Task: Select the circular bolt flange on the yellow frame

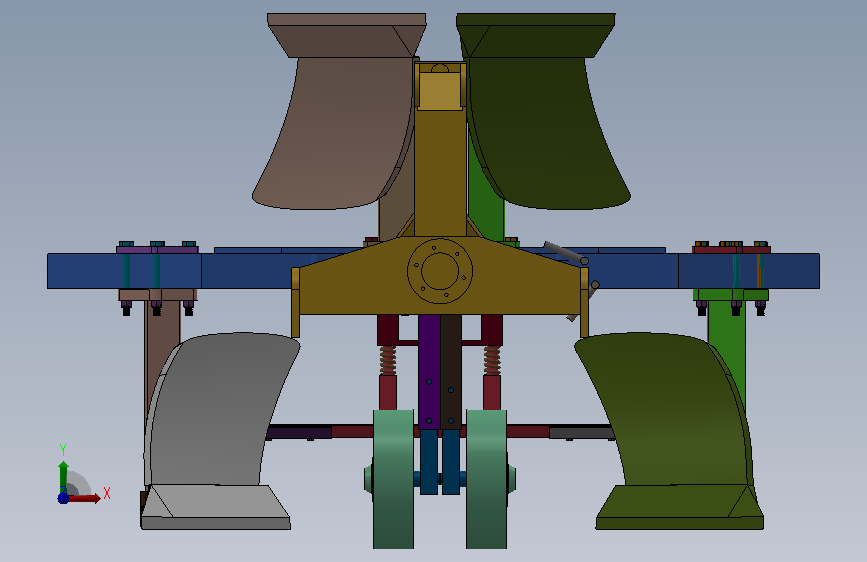Action: pyautogui.click(x=440, y=271)
